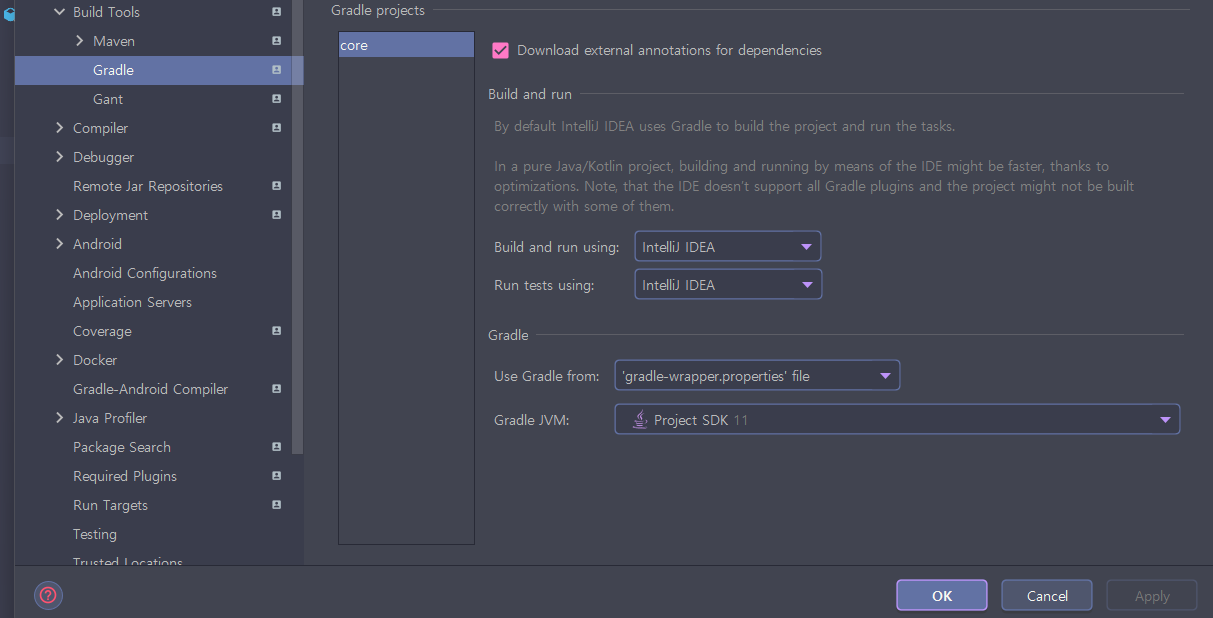Collapse the Build Tools tree node
Screen dimensions: 1213x618
click(x=60, y=12)
